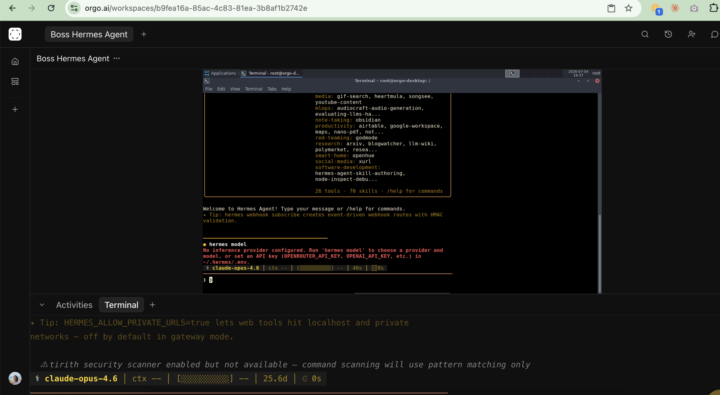
Task: Open the camera extension icon
Action: coord(694,8)
